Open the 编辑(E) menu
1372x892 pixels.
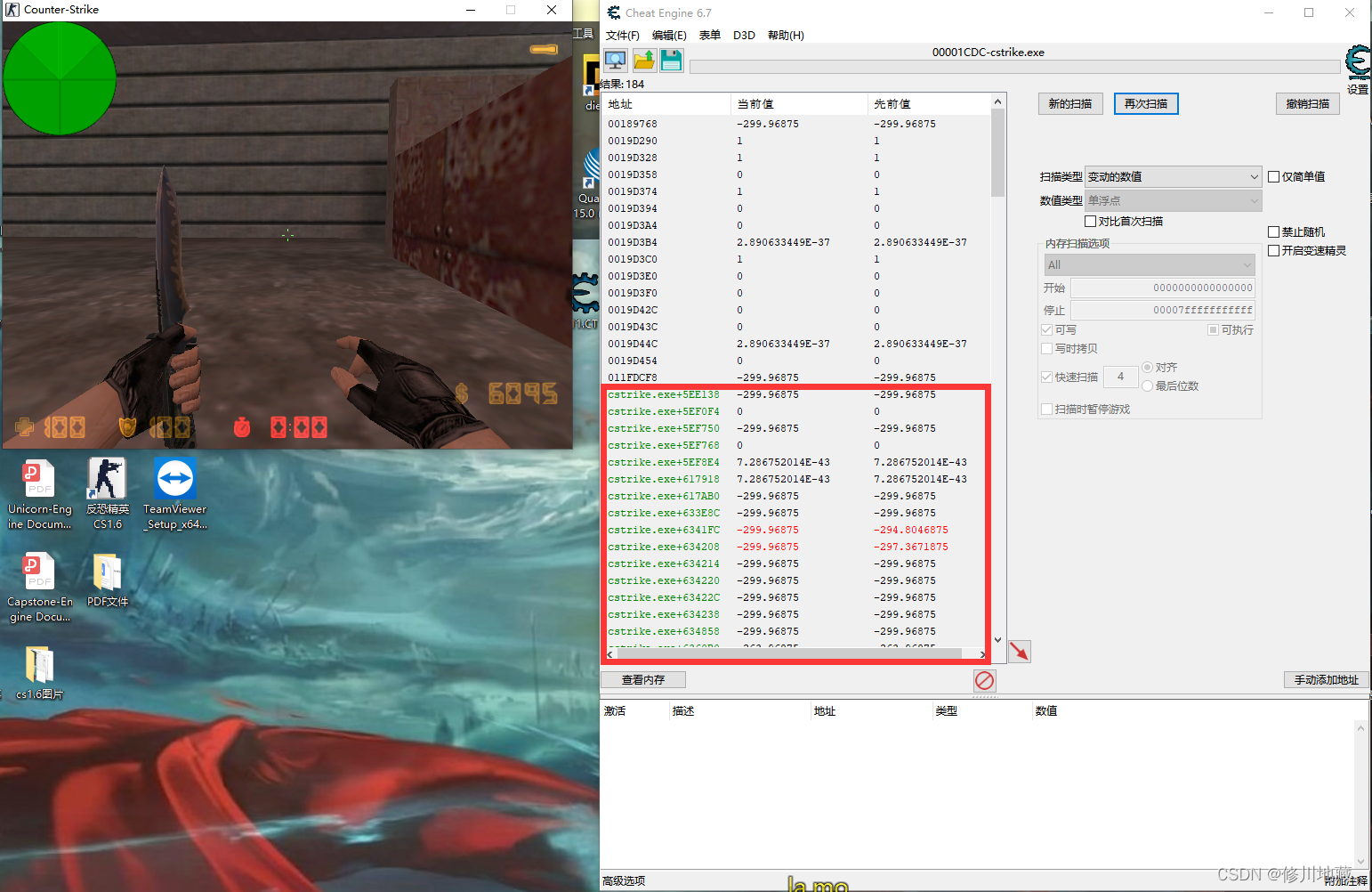[x=669, y=36]
